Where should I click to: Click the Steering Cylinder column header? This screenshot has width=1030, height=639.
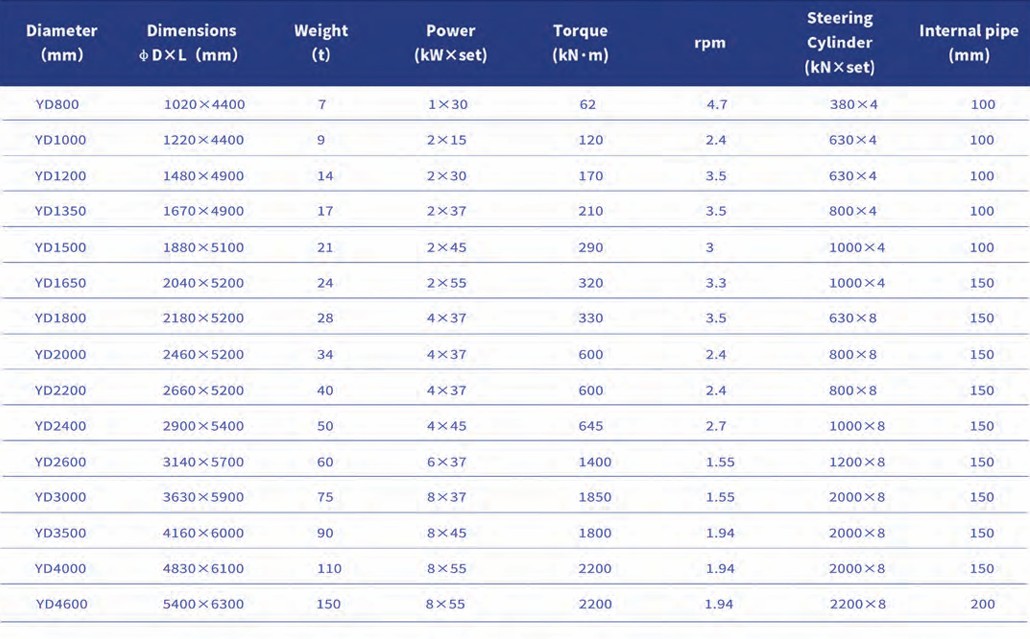[x=840, y=43]
